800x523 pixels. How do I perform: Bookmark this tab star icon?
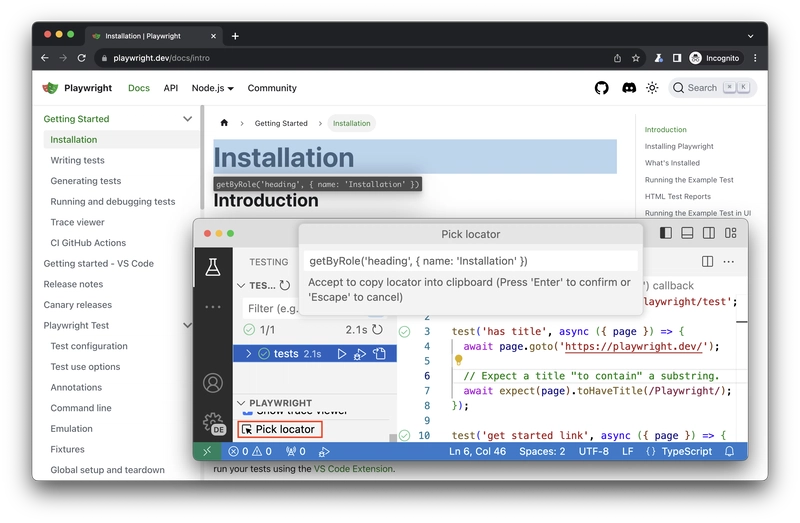tap(636, 58)
